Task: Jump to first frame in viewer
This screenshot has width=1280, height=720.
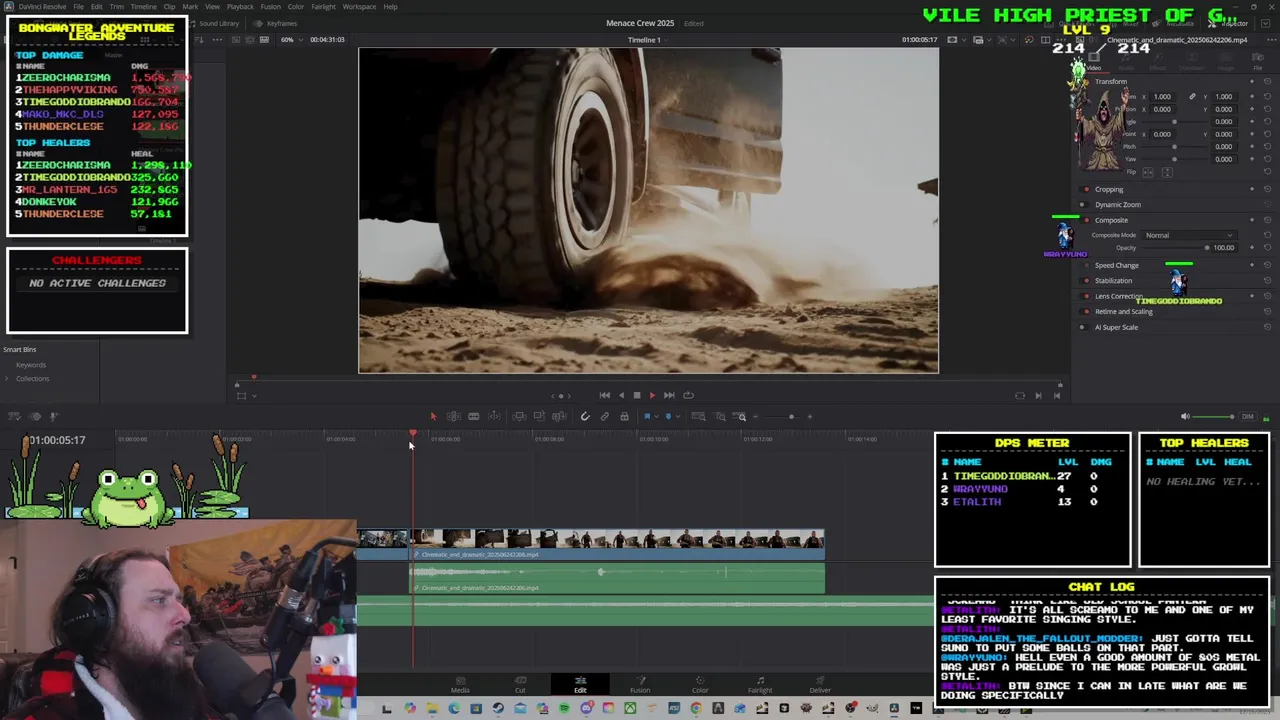Action: point(604,395)
